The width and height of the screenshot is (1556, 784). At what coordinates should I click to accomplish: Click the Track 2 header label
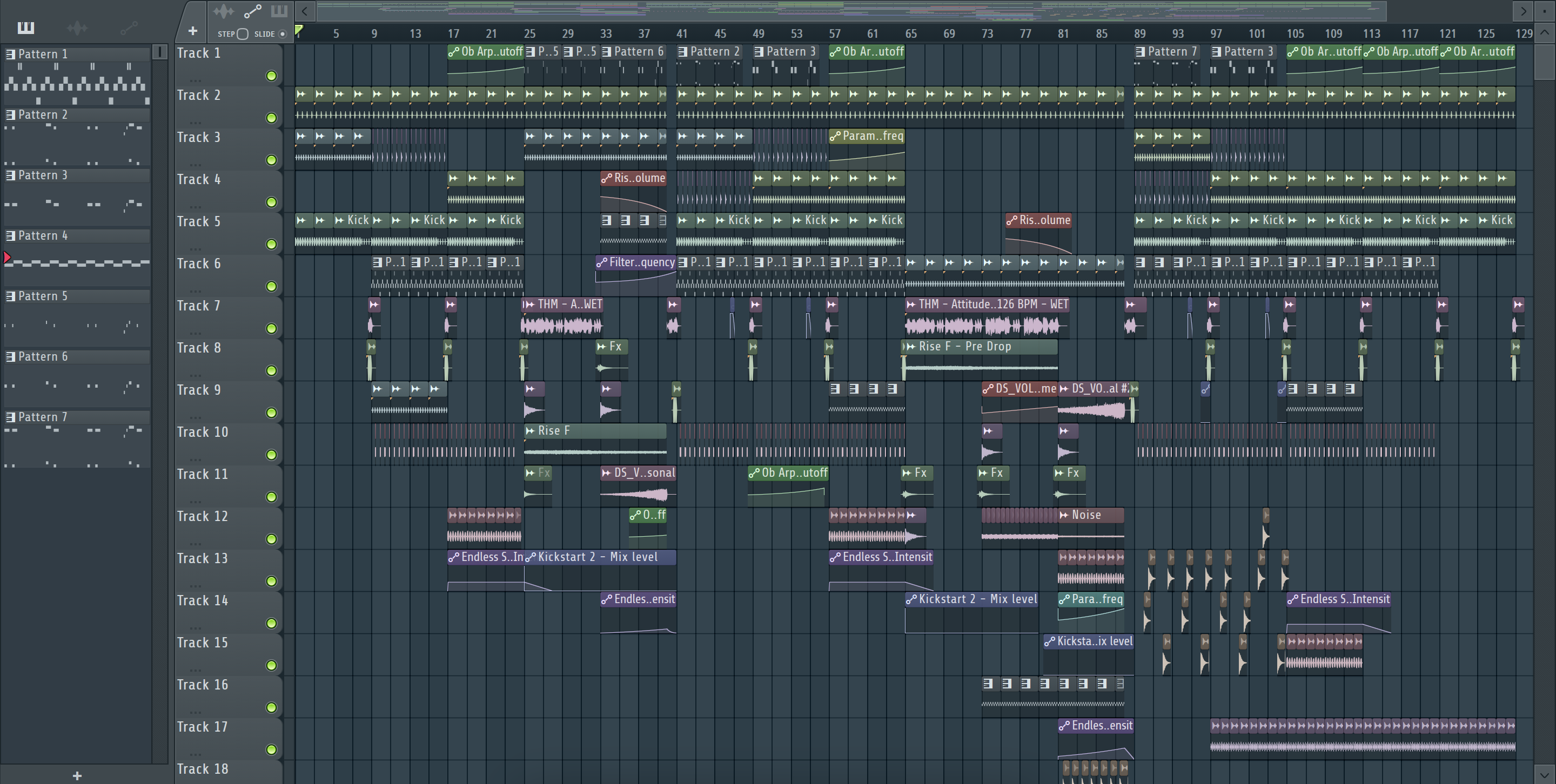pyautogui.click(x=199, y=96)
